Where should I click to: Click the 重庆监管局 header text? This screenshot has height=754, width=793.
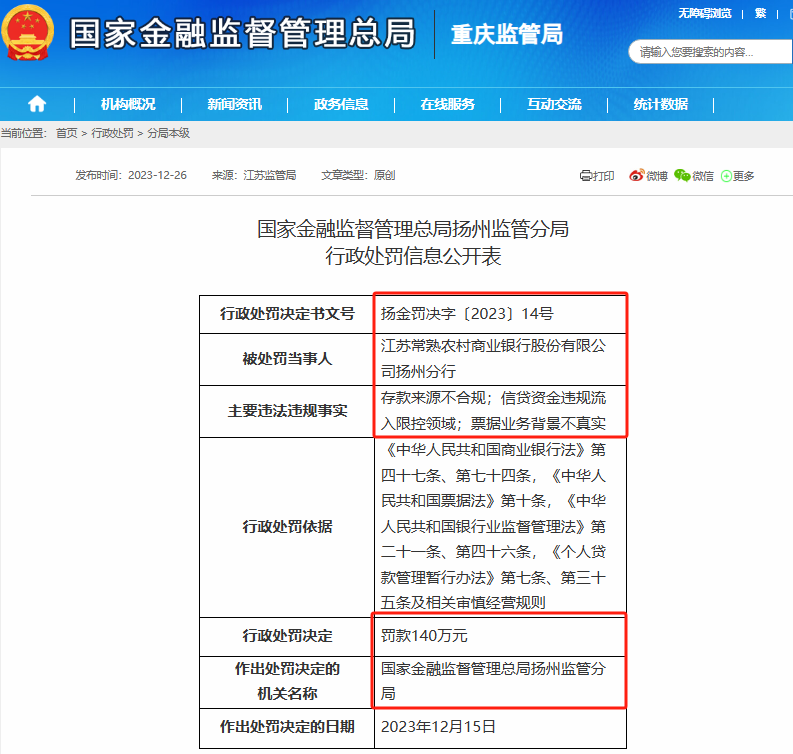point(507,34)
